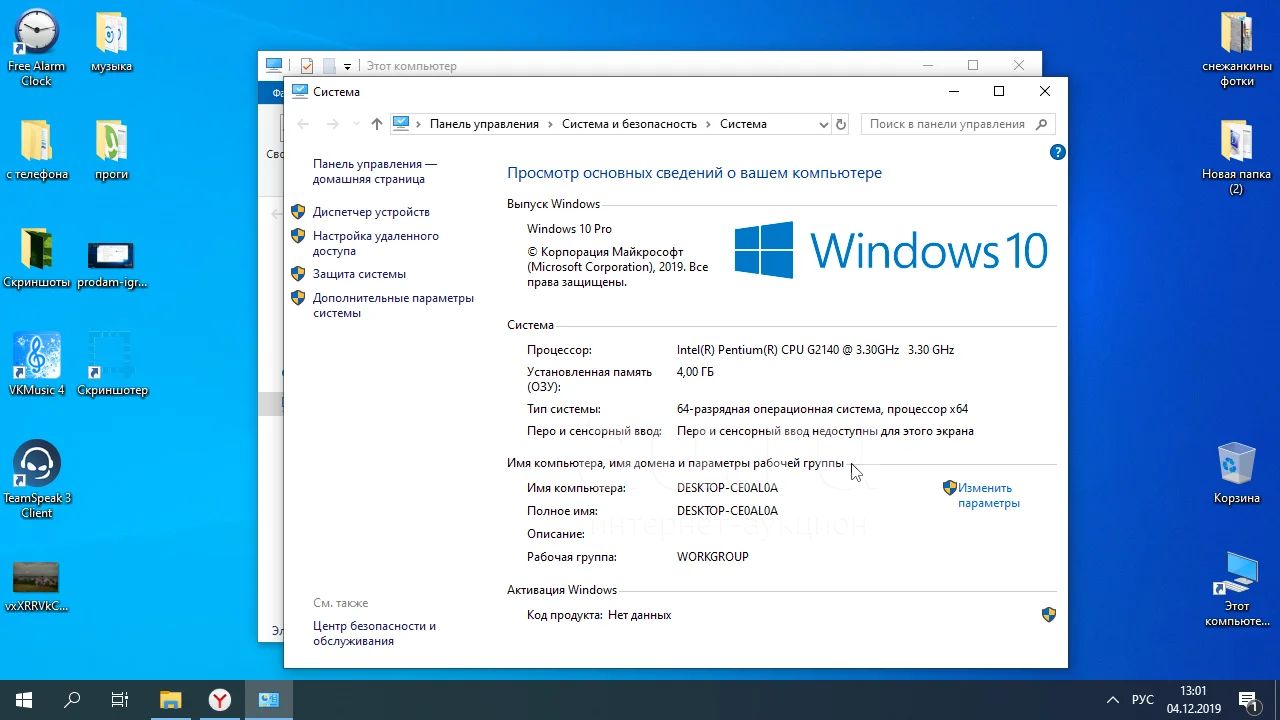Expand Quick Access toolbar dropdown in Этот компьютер
Viewport: 1280px width, 720px height.
[x=347, y=66]
